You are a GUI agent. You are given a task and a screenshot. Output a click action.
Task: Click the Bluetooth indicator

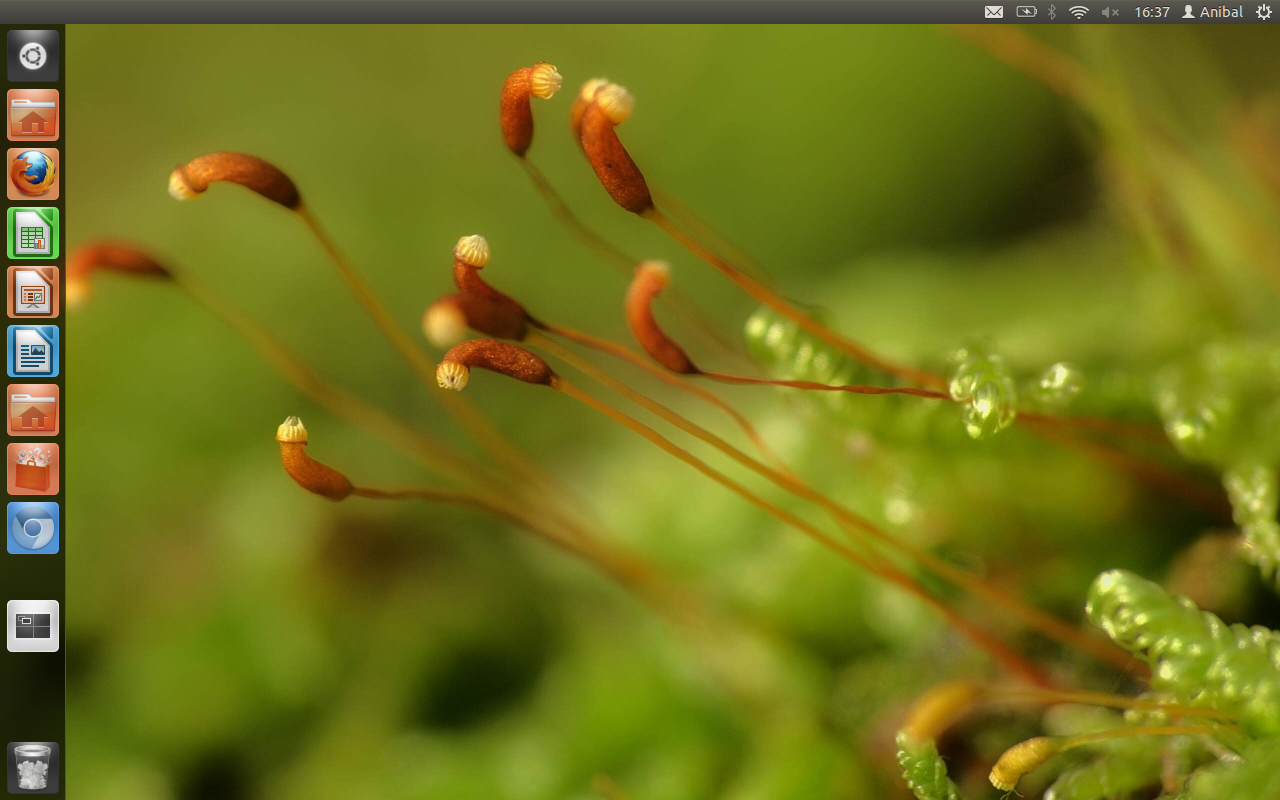click(x=1052, y=12)
